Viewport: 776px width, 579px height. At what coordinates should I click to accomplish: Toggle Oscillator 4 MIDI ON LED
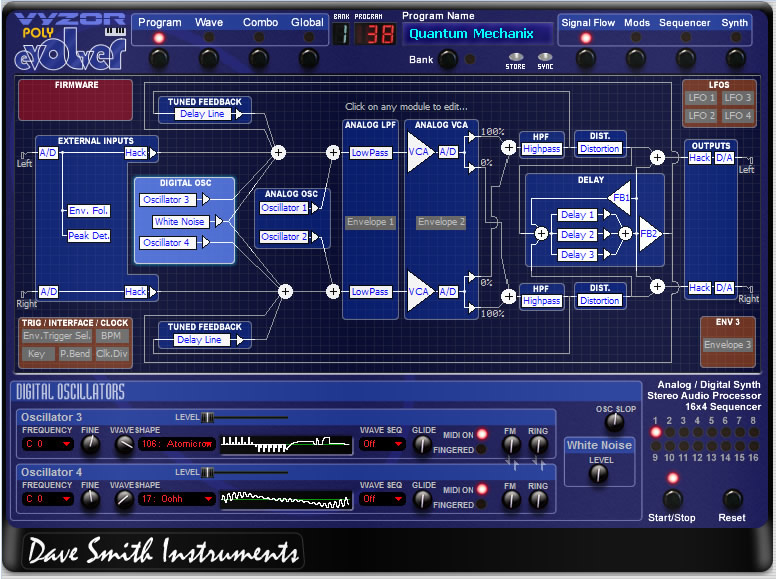pos(482,489)
